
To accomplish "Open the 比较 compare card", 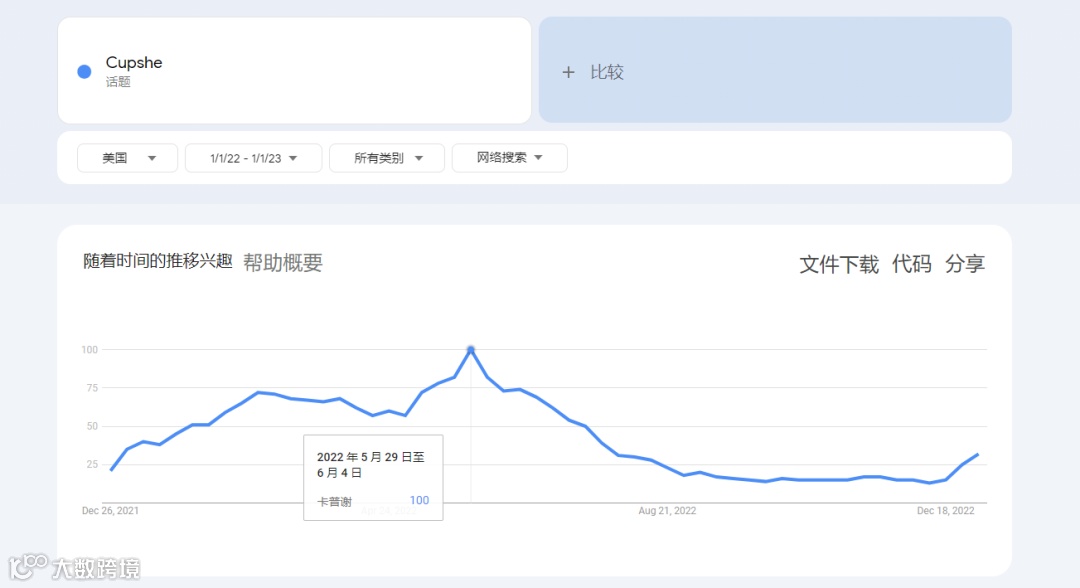I will pyautogui.click(x=775, y=70).
